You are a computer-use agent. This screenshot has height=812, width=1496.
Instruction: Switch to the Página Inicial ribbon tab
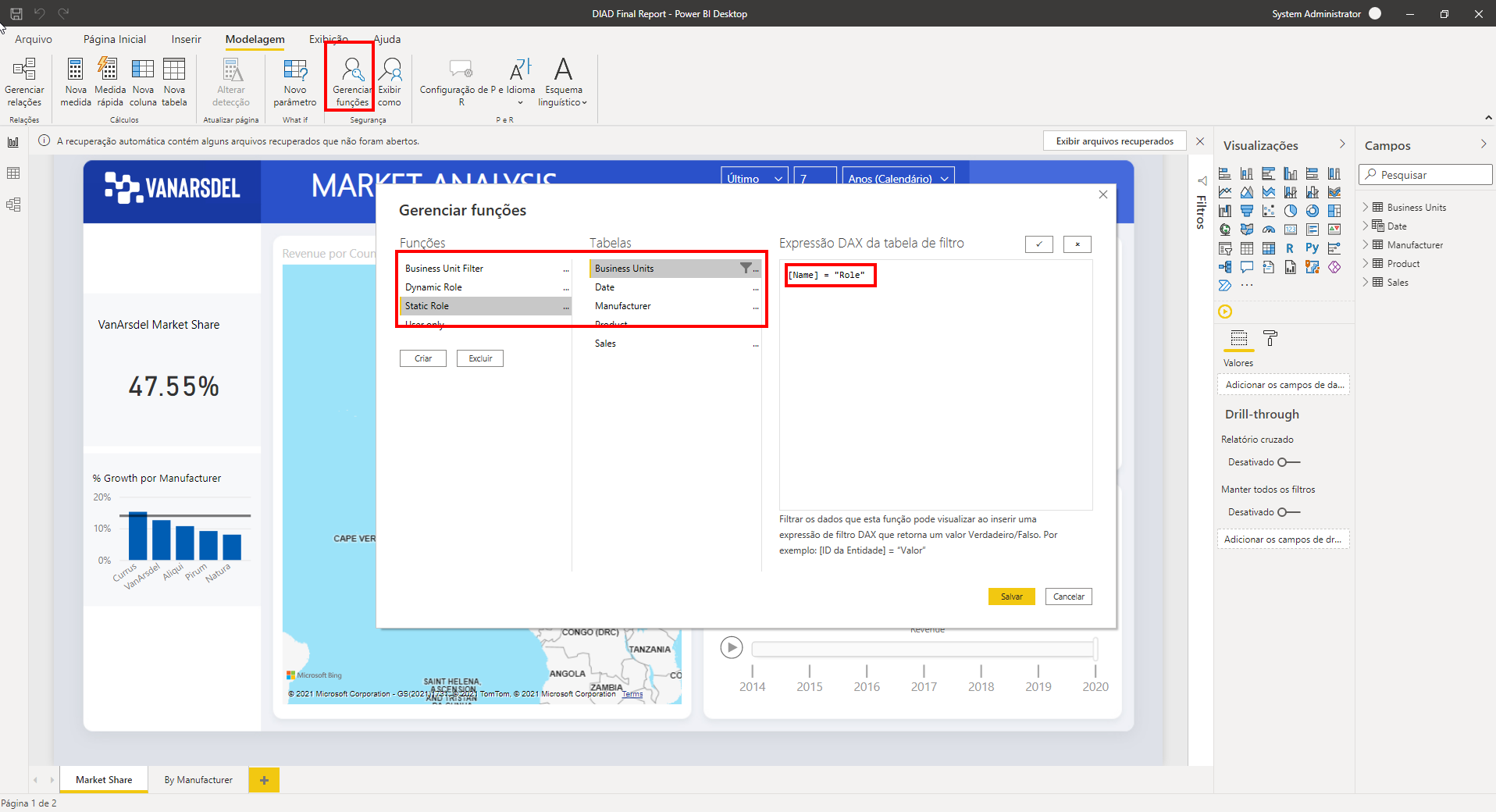click(x=115, y=39)
